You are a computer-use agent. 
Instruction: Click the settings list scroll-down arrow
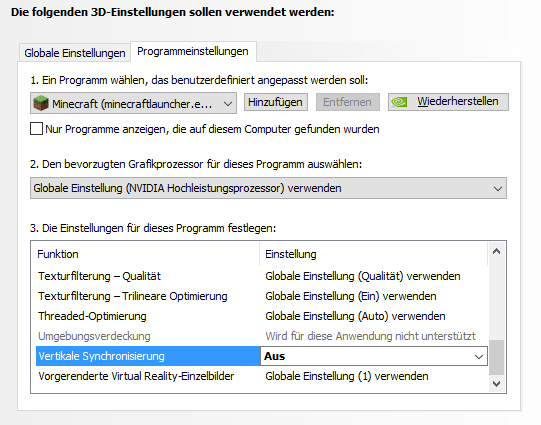coord(496,384)
